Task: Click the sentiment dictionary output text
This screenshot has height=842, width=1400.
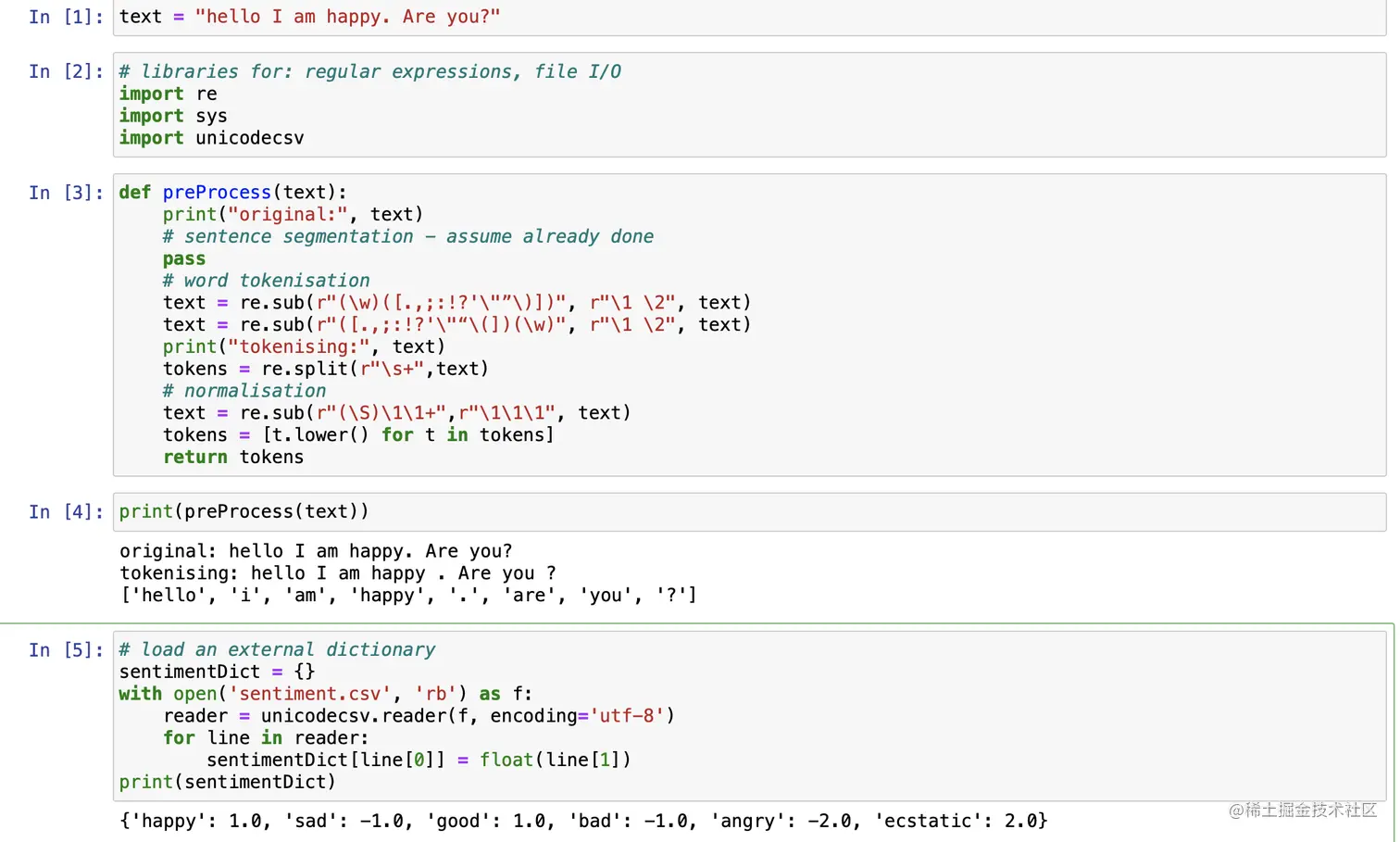Action: [583, 821]
